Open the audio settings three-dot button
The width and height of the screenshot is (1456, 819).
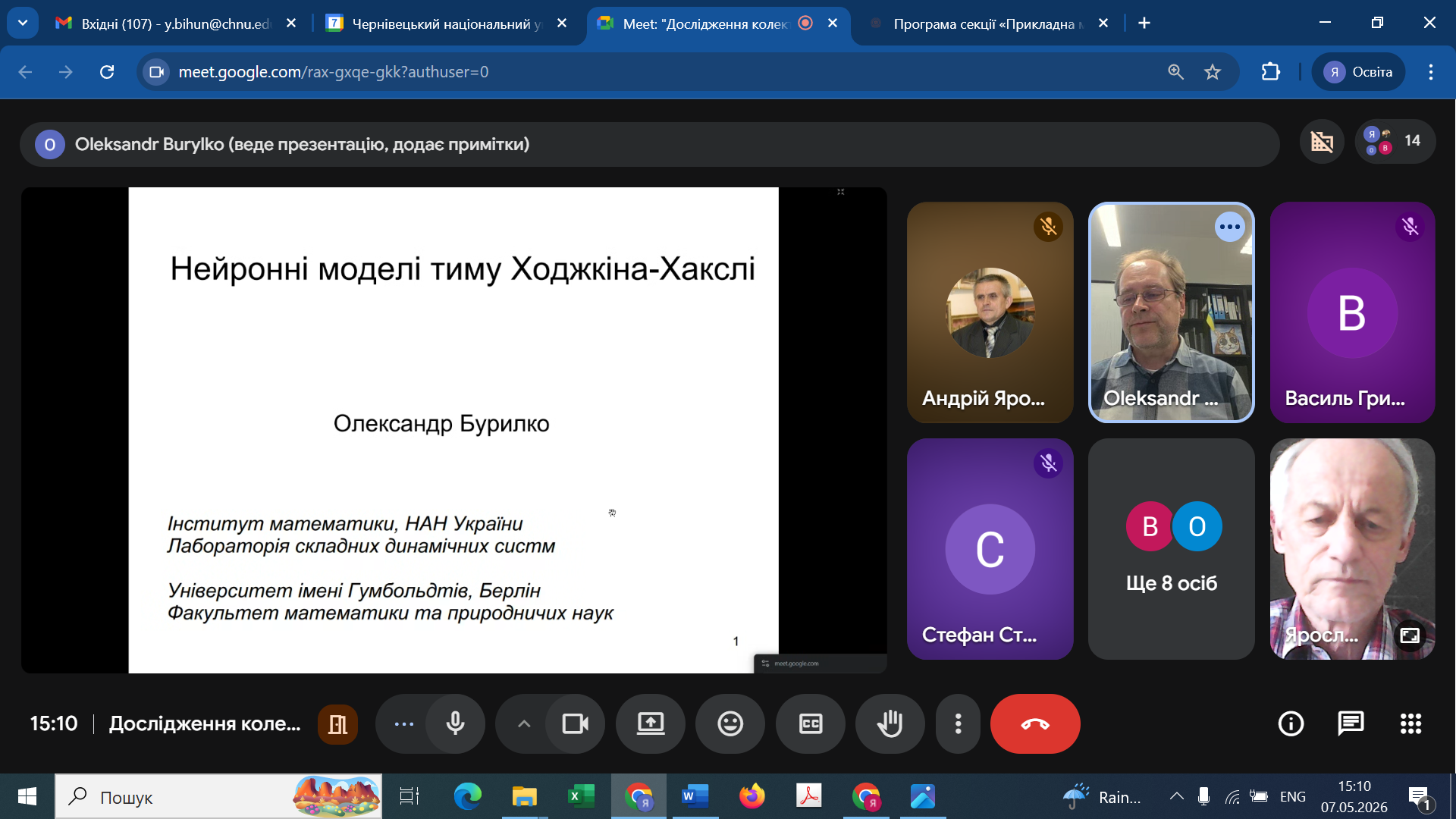click(x=403, y=723)
